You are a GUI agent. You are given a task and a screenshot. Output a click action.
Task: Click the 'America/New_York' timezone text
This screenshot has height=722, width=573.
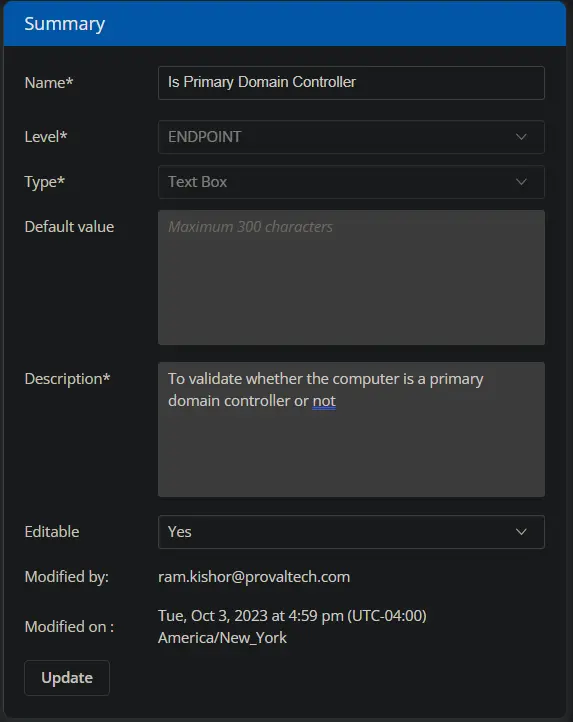222,638
